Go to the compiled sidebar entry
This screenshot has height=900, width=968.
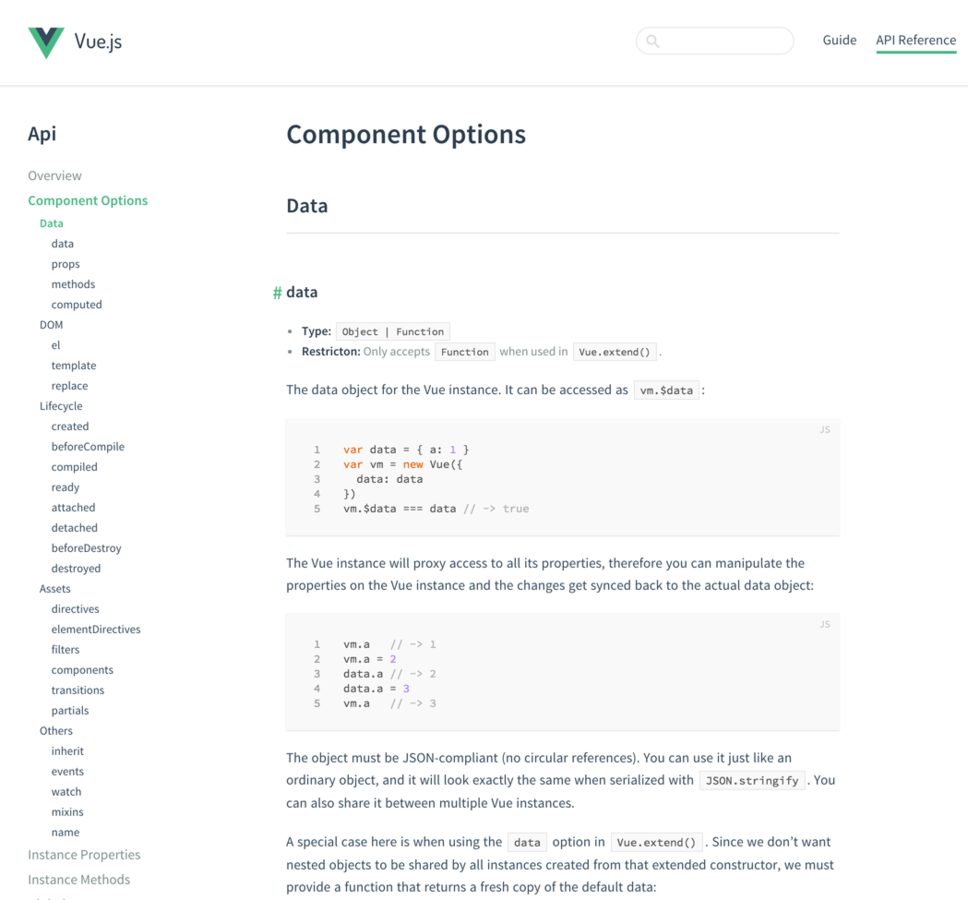pos(74,467)
